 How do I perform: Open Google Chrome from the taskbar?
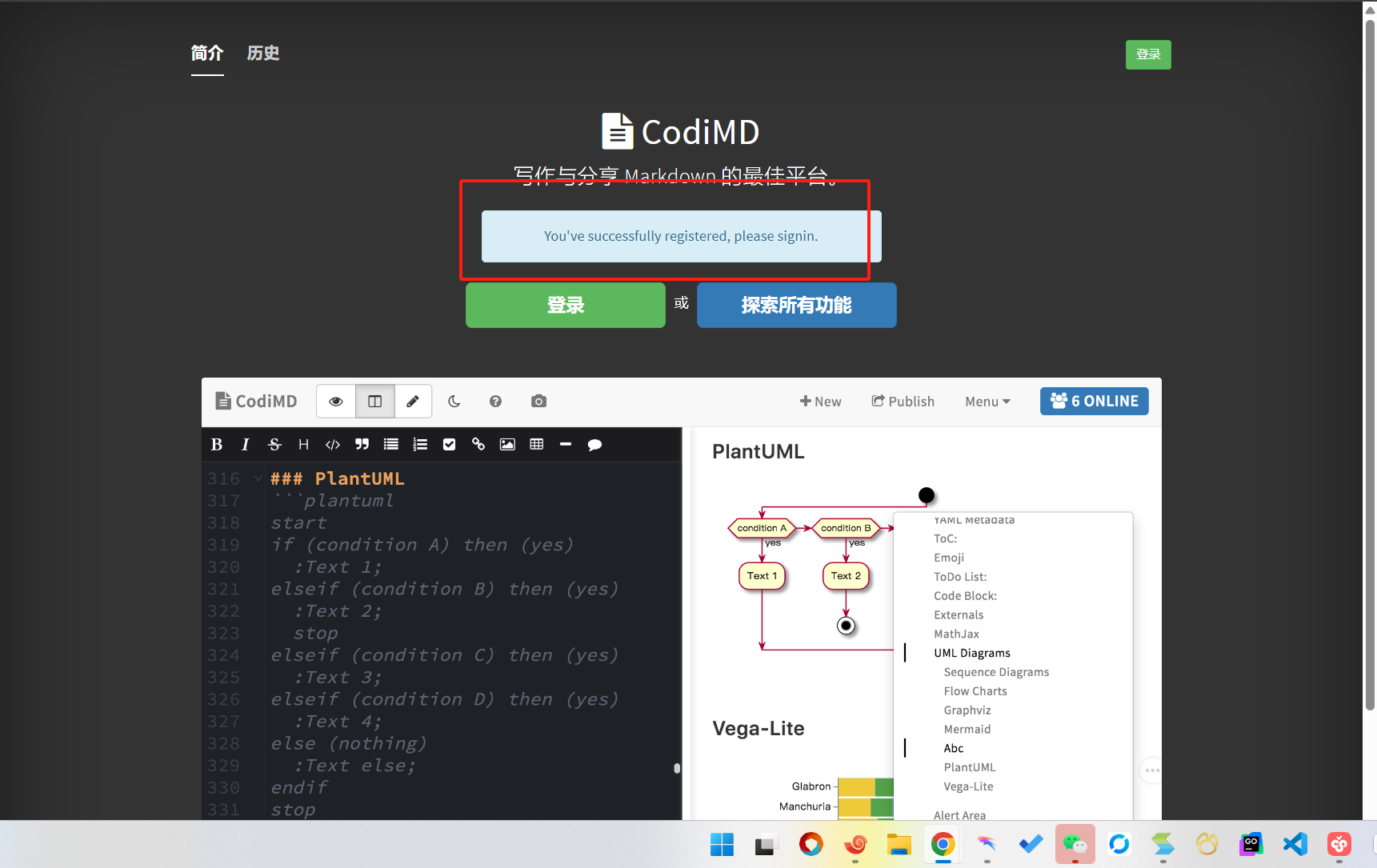[x=943, y=844]
